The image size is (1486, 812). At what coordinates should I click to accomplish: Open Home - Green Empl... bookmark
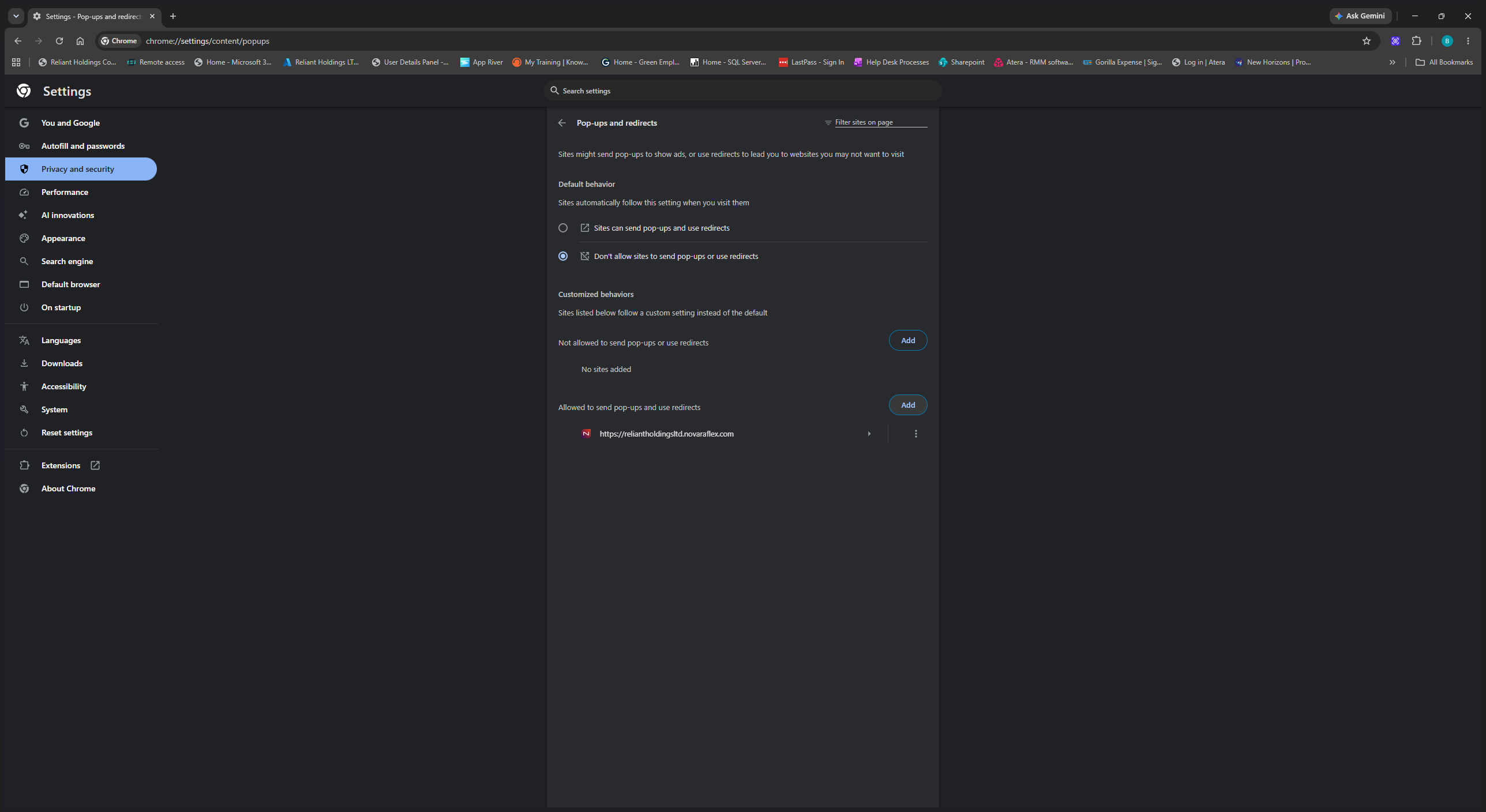(x=640, y=62)
